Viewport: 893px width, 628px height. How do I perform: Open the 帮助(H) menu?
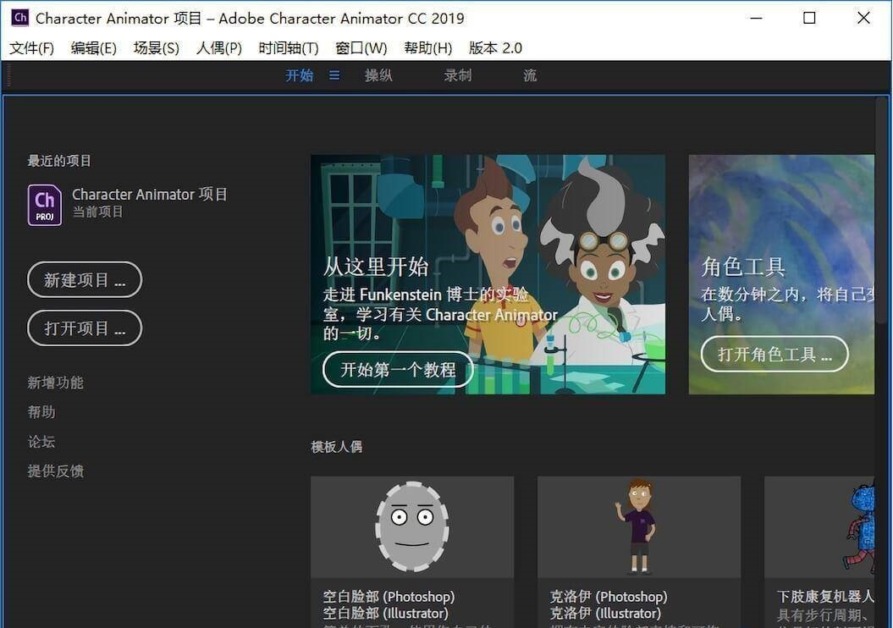(428, 48)
